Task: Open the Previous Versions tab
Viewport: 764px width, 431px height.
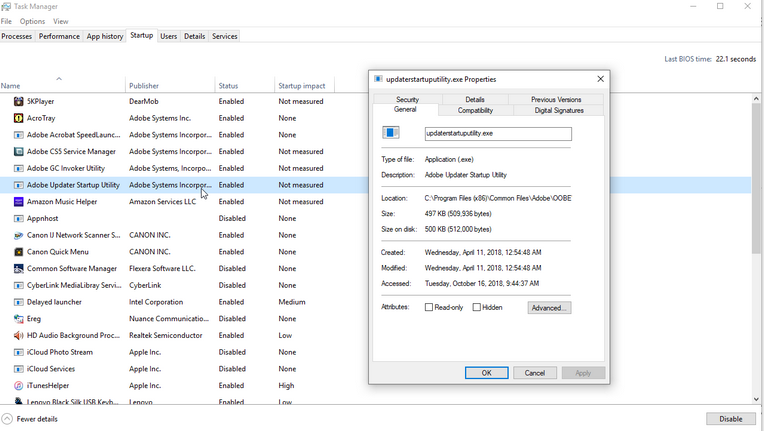Action: tap(556, 99)
